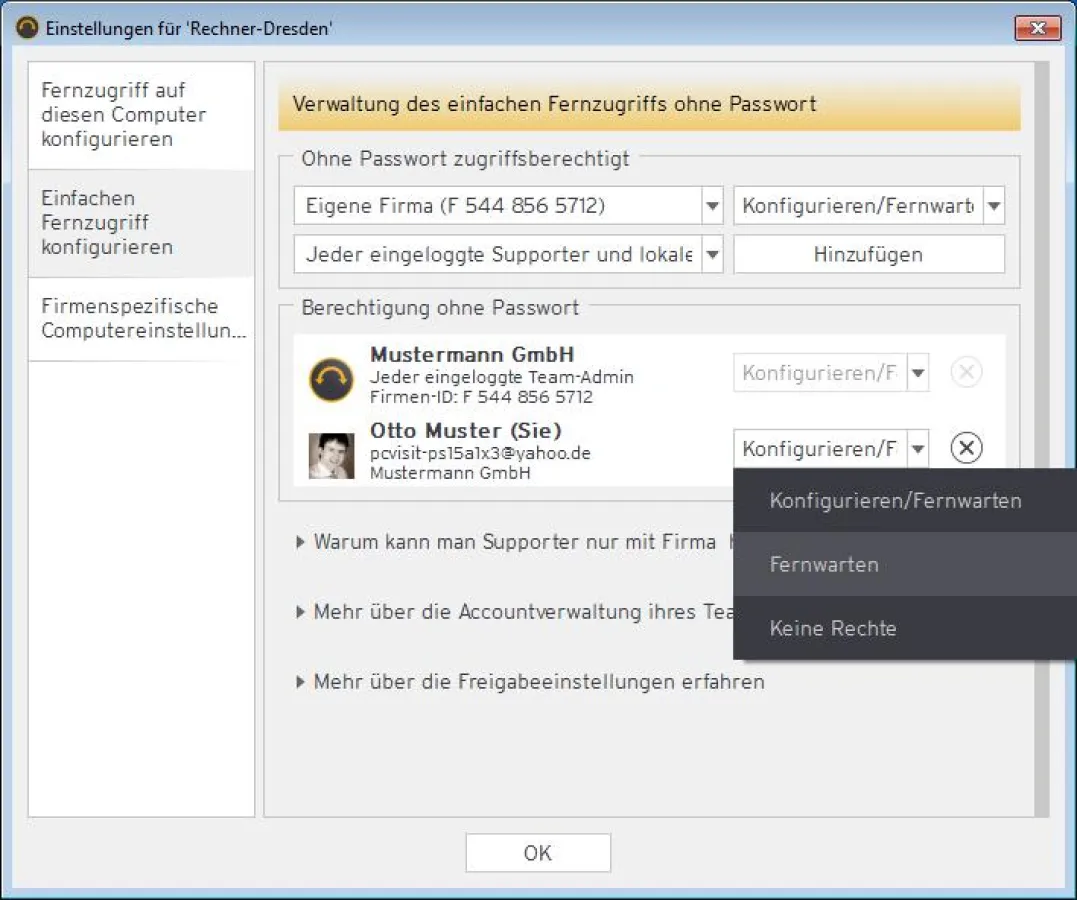Click the Hinzufügen button
Viewport: 1077px width, 900px height.
[868, 255]
